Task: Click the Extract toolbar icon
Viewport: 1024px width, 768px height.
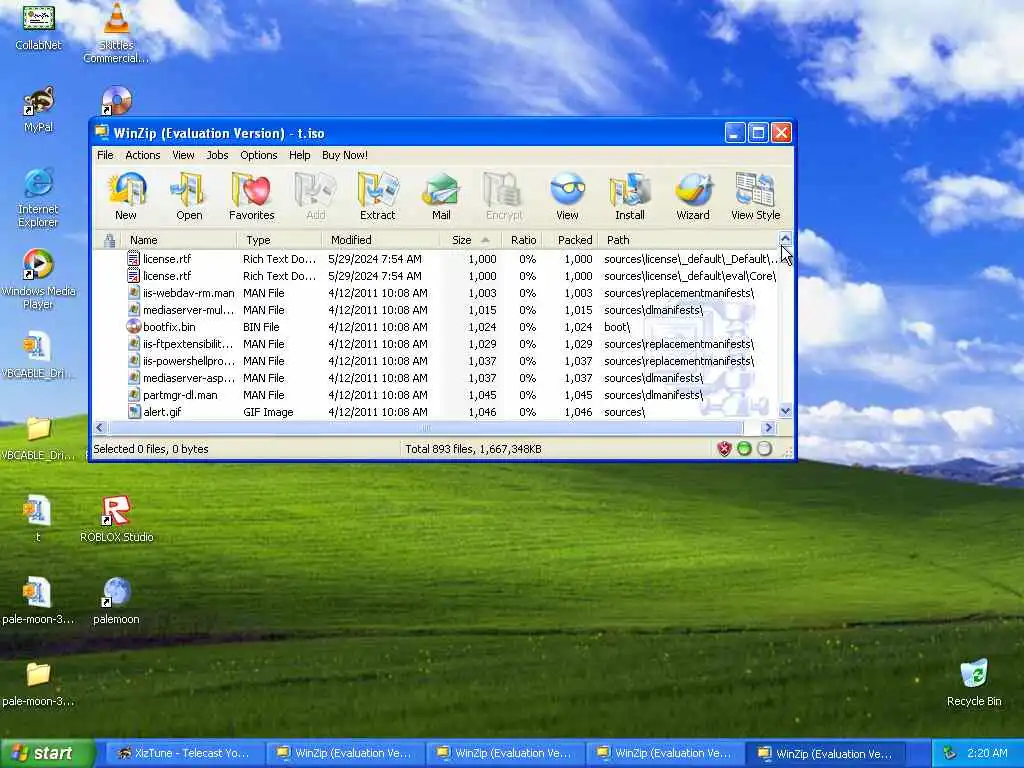Action: tap(377, 196)
